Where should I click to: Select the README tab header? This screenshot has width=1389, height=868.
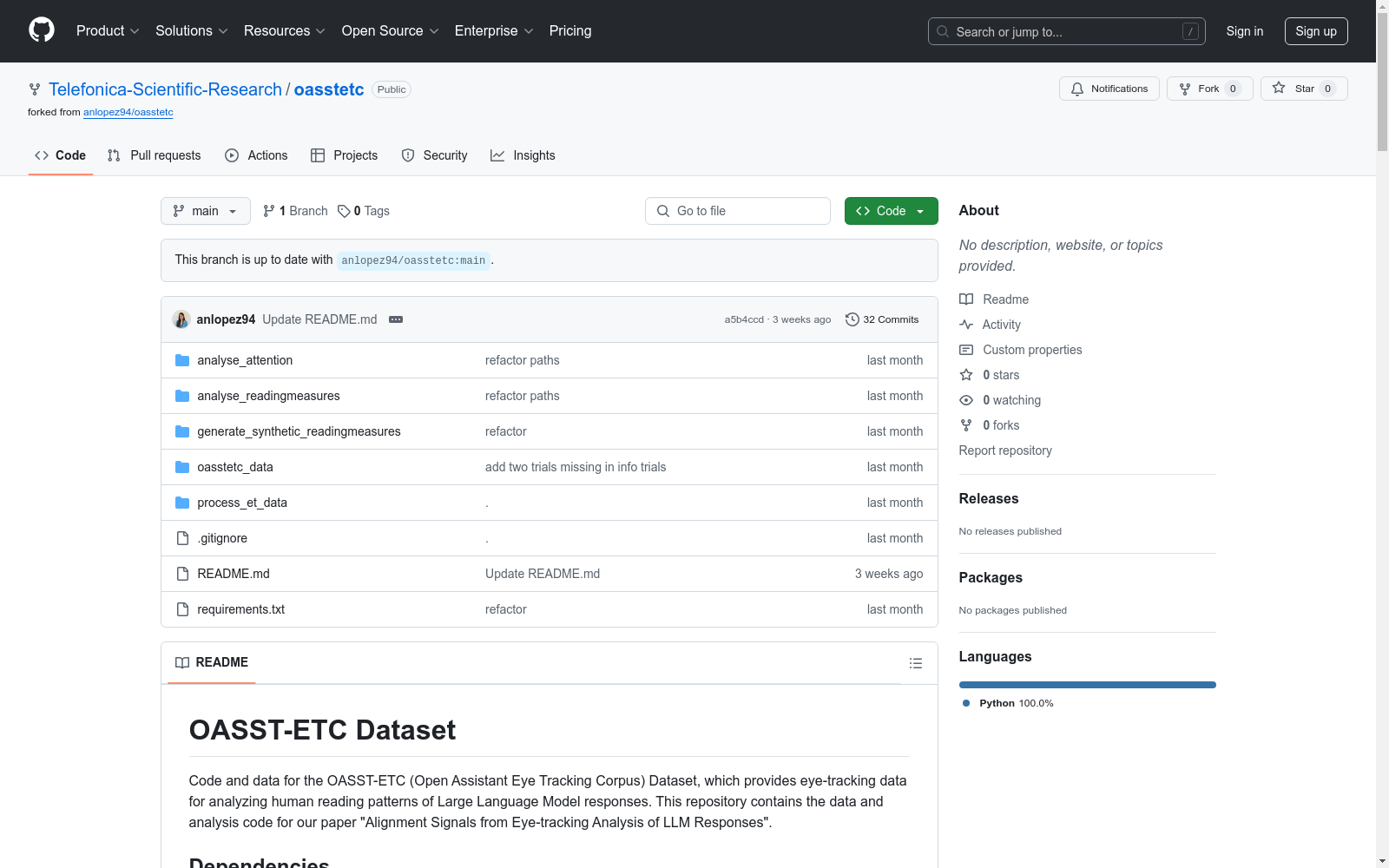212,662
